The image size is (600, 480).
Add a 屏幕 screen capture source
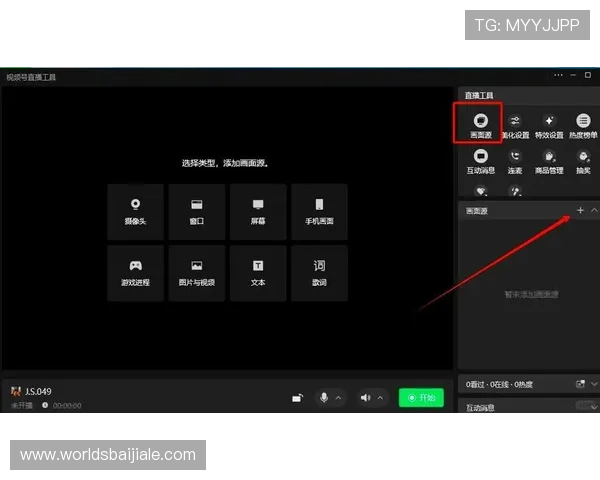coord(258,211)
